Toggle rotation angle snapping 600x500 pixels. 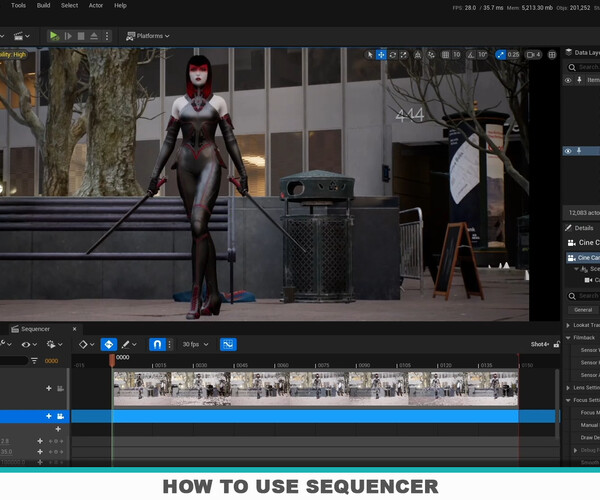point(471,55)
